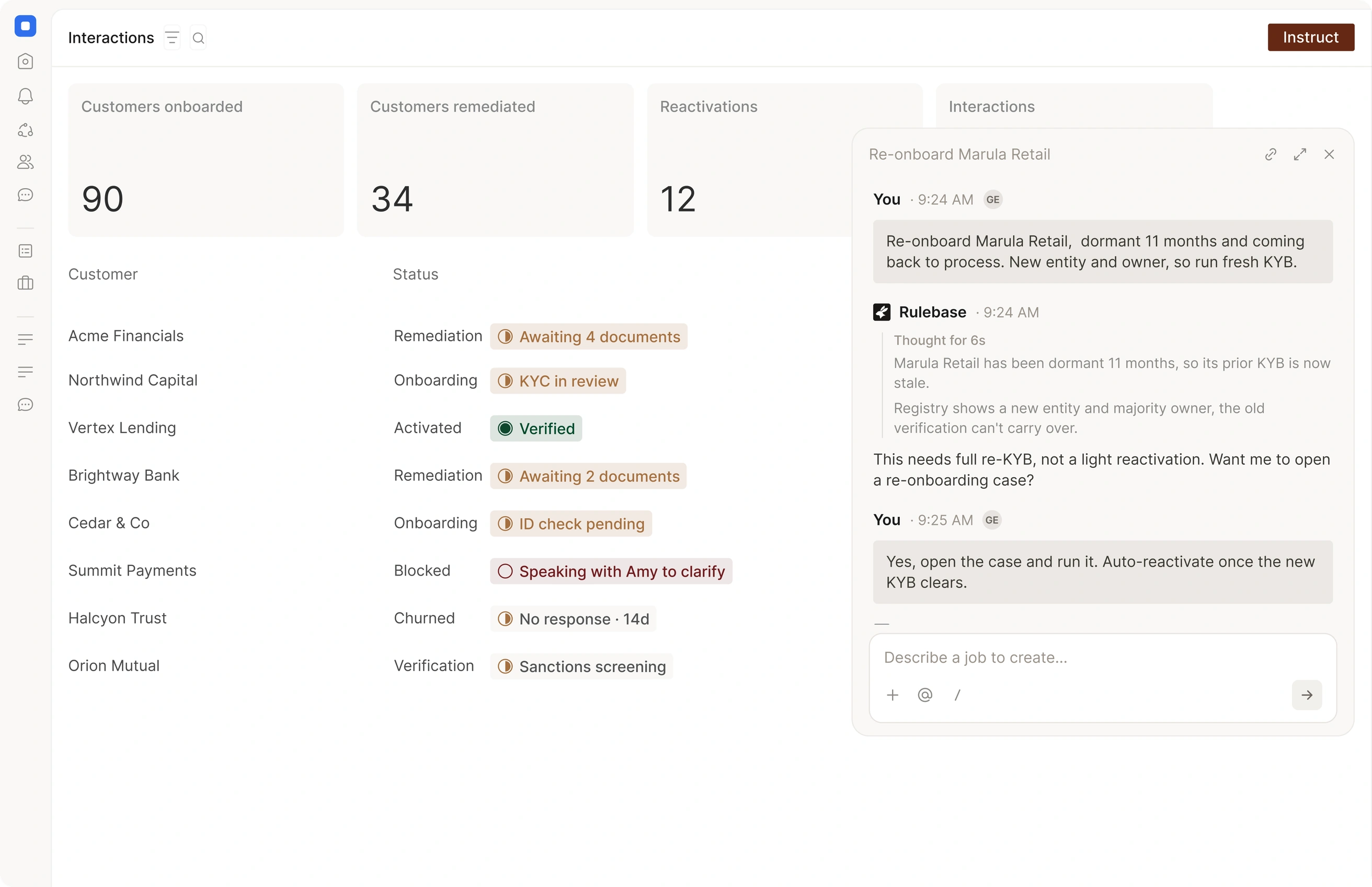This screenshot has height=887, width=1372.
Task: Click the plus attach icon in composer
Action: [x=892, y=695]
